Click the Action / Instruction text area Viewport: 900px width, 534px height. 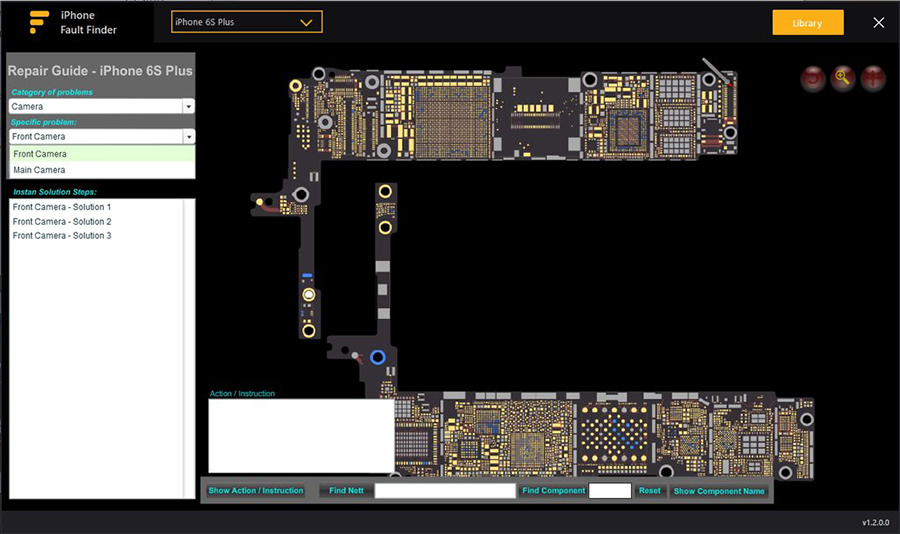[x=301, y=436]
